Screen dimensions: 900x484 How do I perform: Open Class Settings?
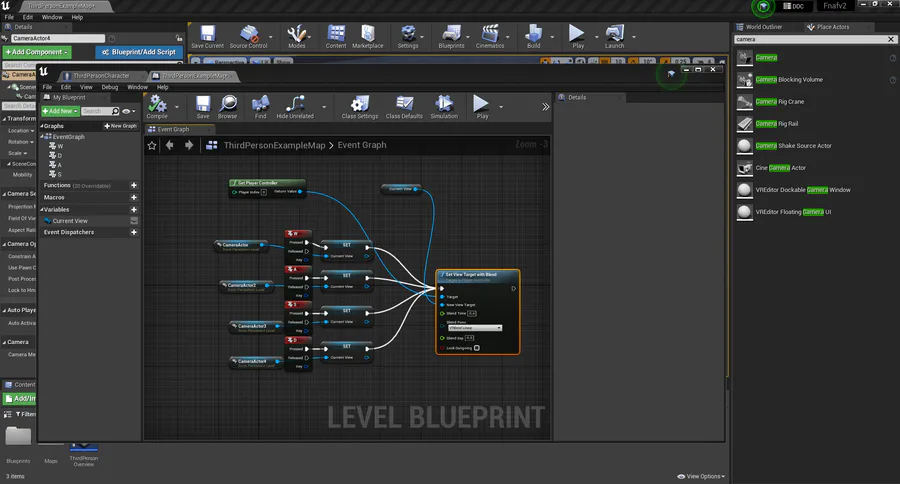tap(360, 107)
